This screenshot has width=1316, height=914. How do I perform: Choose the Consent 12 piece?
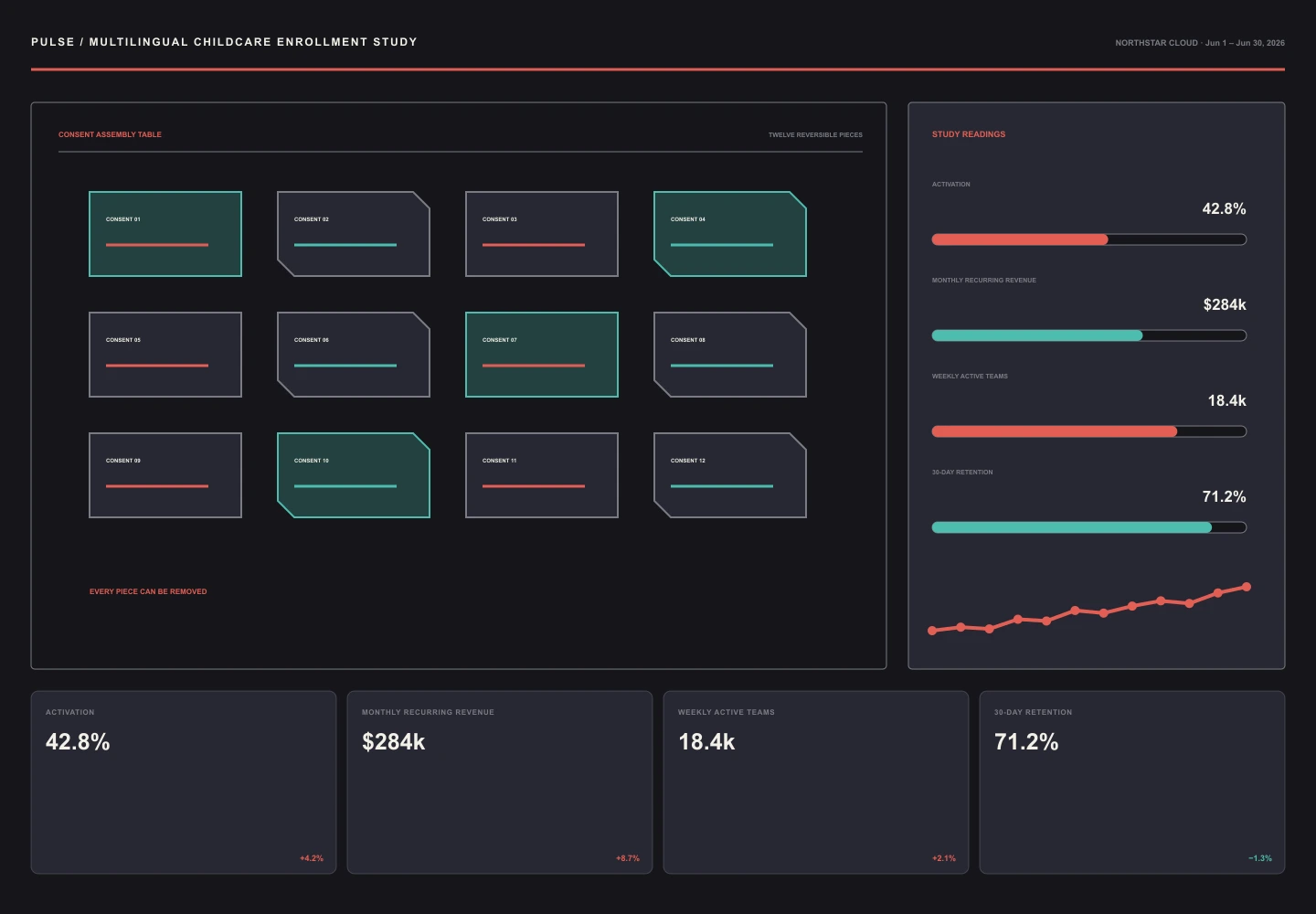(x=730, y=475)
